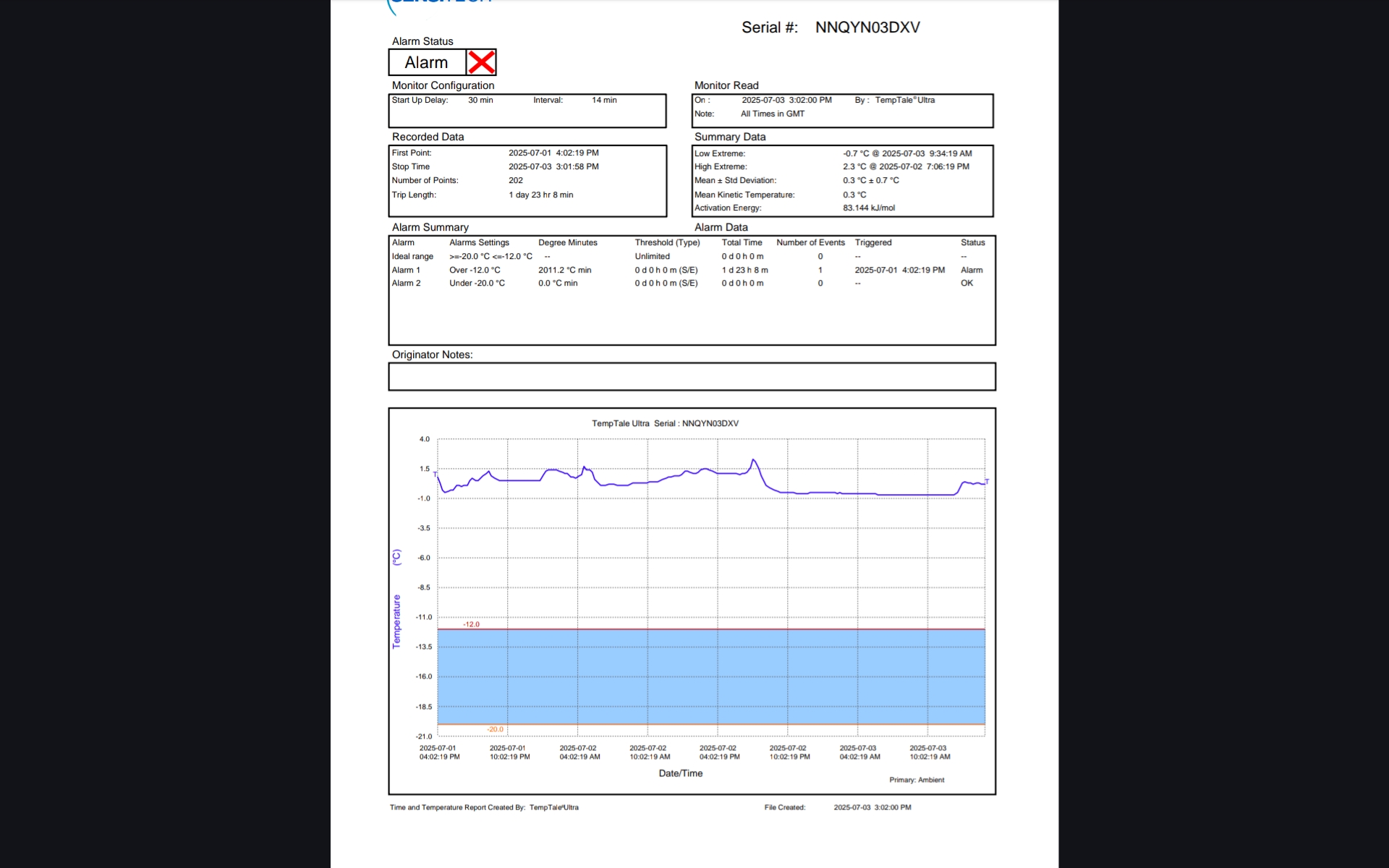The image size is (1389, 868).
Task: Click the Trip Length value
Action: 540,195
